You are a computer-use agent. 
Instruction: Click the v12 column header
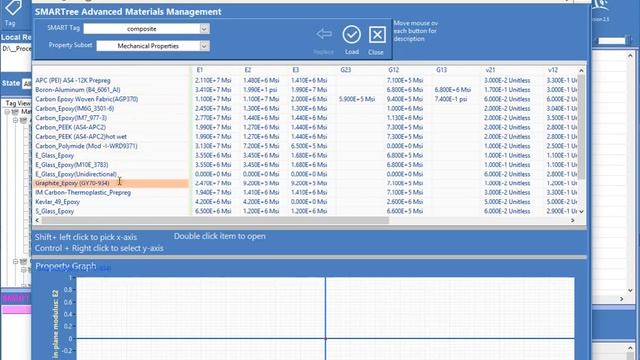point(553,70)
